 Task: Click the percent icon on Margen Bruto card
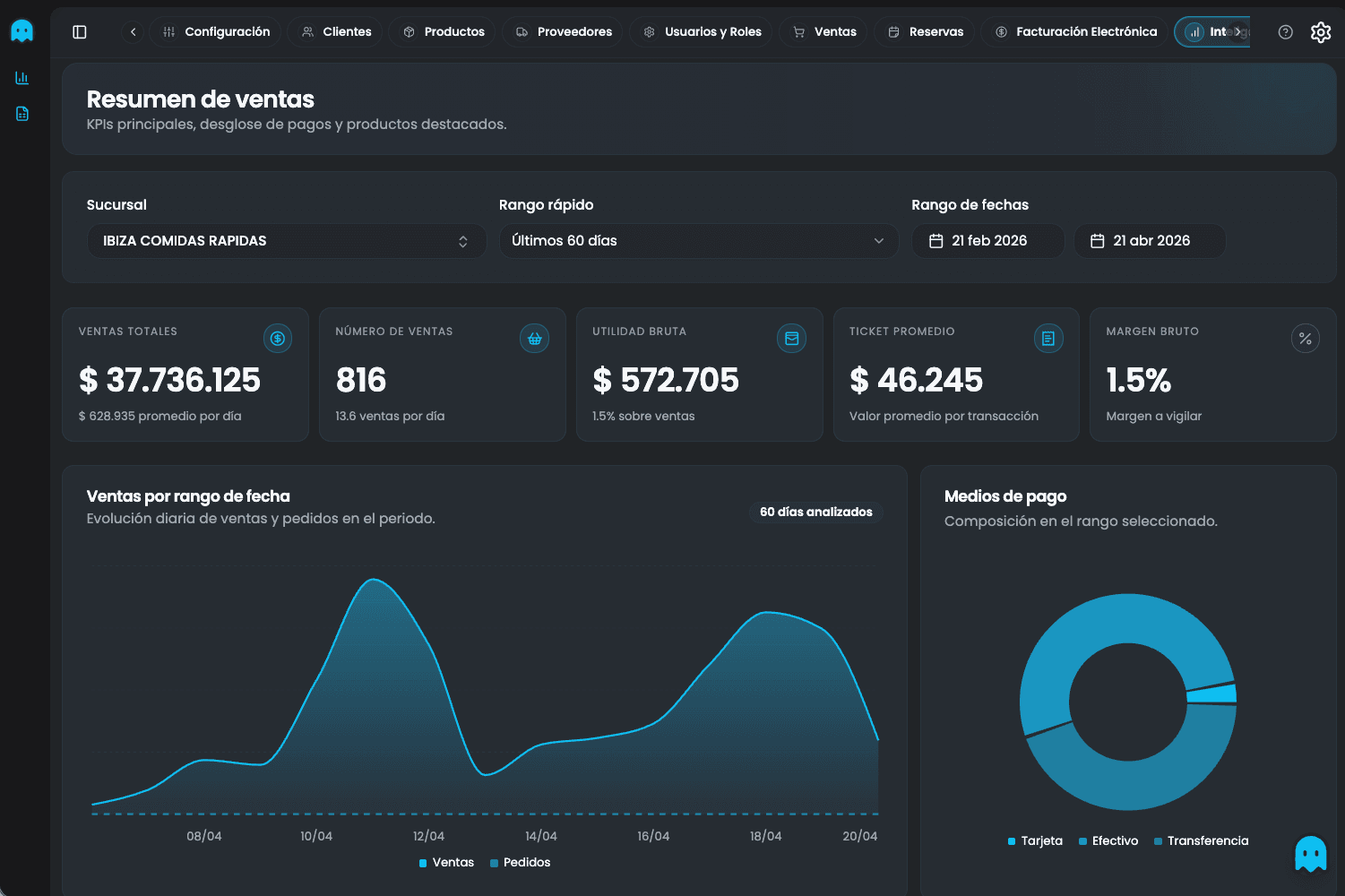pyautogui.click(x=1305, y=338)
